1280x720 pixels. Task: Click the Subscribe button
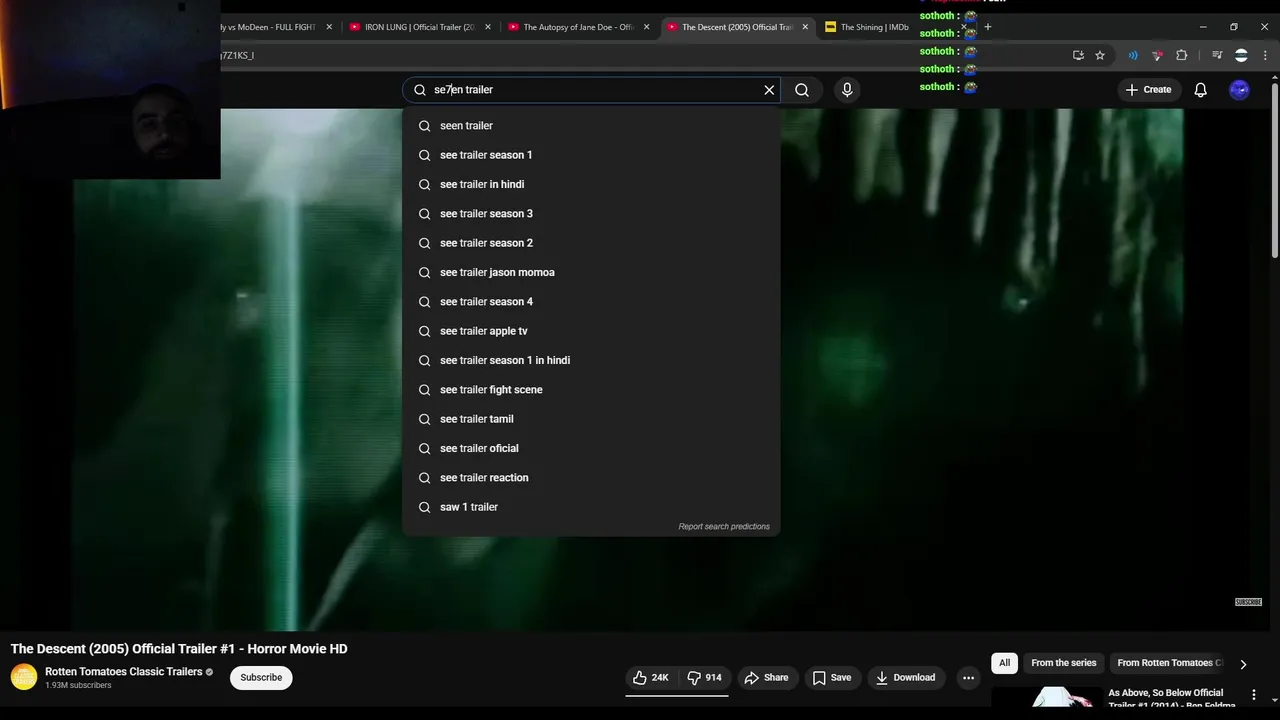coord(261,677)
